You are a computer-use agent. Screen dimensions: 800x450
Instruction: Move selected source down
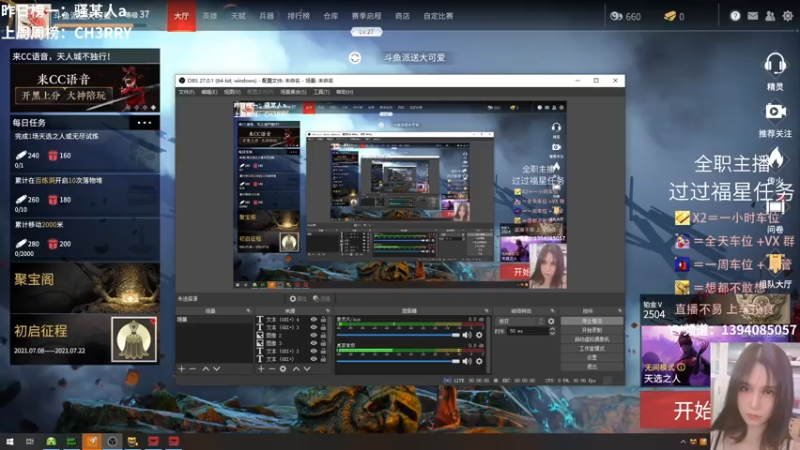click(307, 368)
